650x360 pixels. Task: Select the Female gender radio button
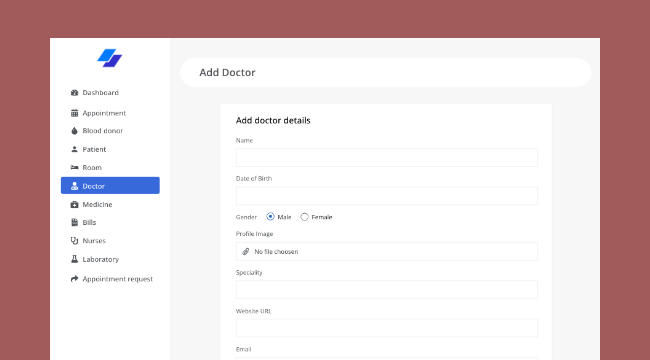coord(304,216)
